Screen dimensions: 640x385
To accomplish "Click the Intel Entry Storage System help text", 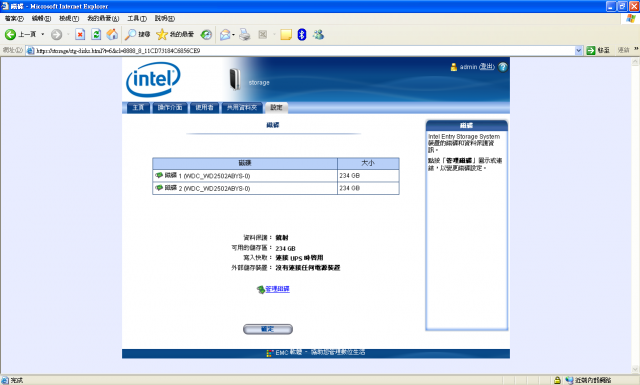I will click(x=464, y=143).
